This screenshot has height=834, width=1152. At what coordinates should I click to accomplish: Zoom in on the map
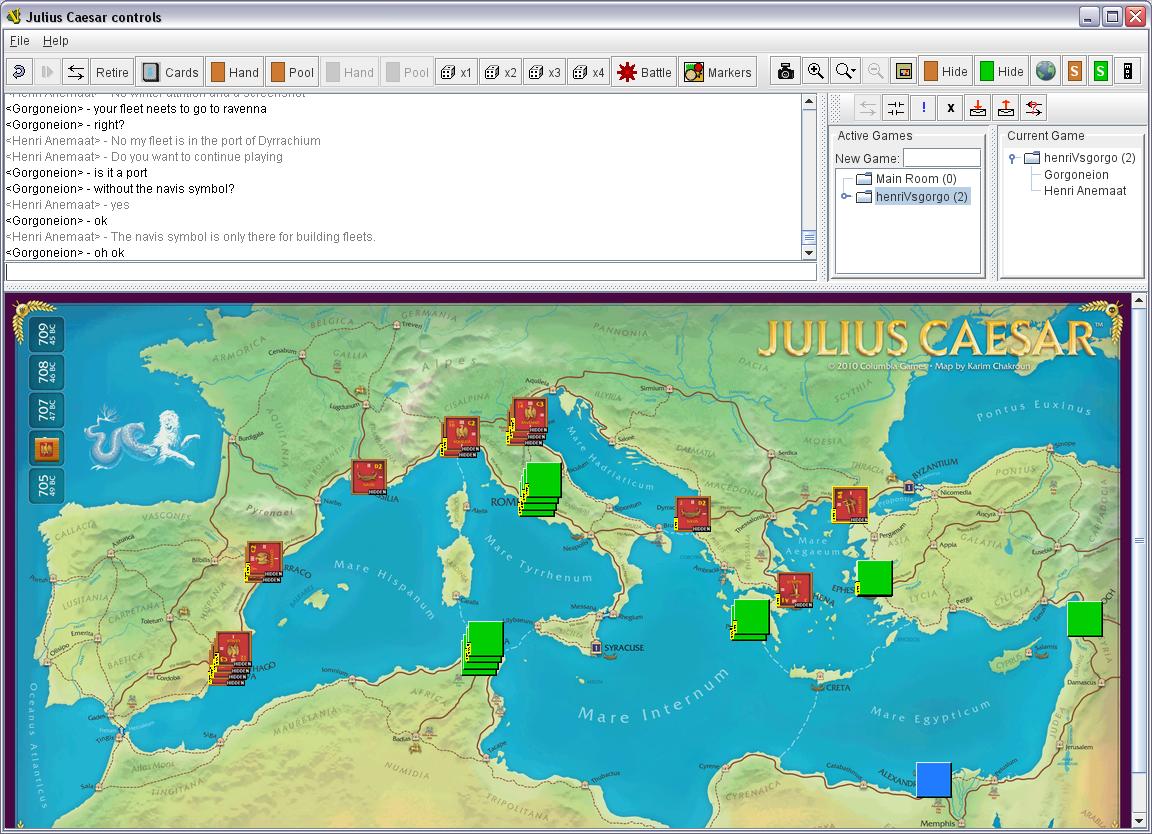tap(815, 71)
